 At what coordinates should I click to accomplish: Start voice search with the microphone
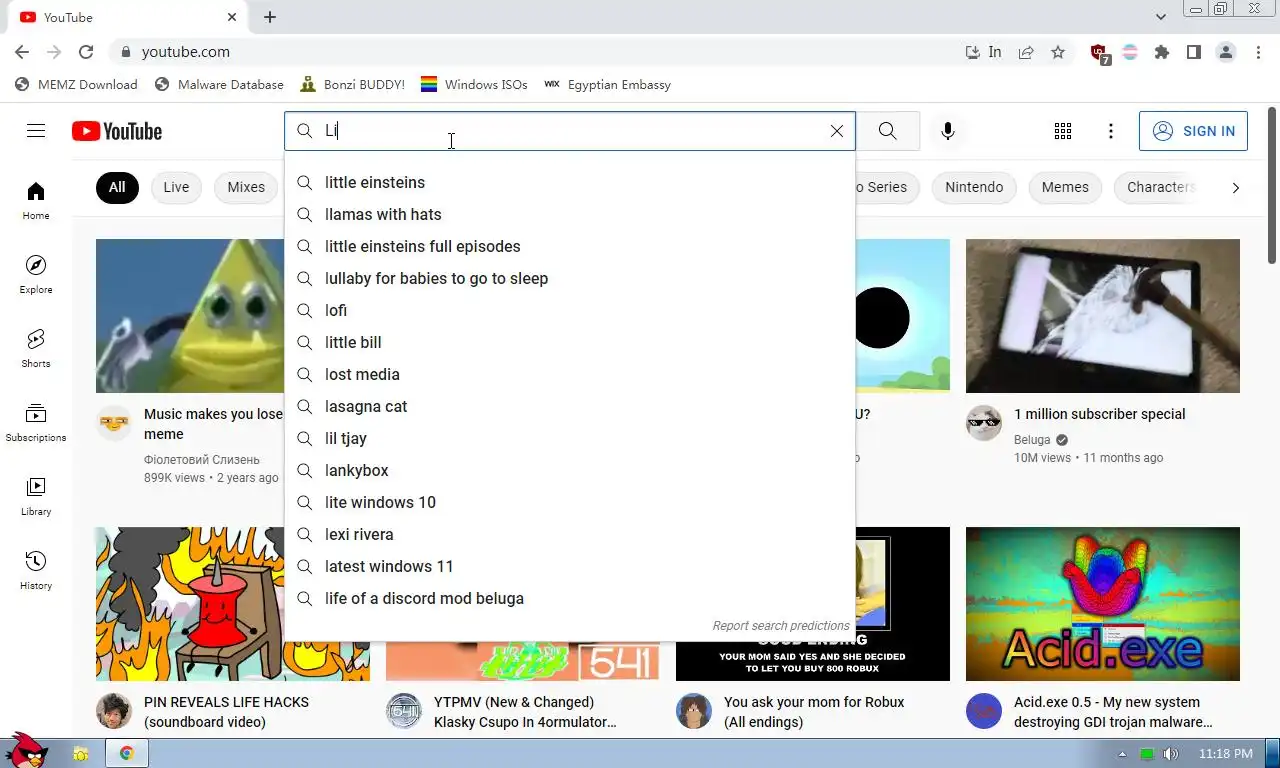948,131
